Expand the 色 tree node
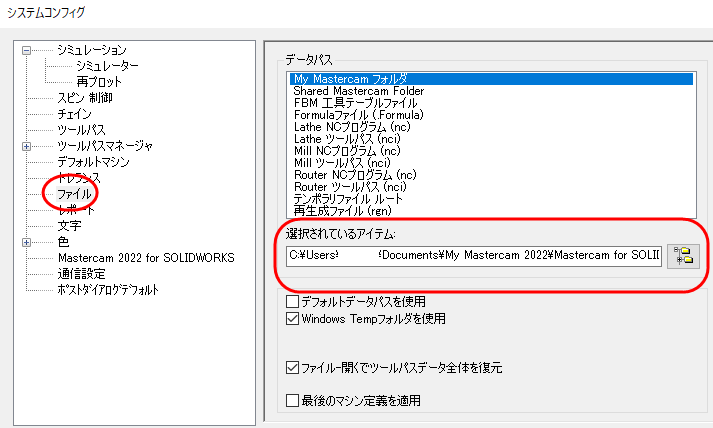This screenshot has width=713, height=428. coord(26,242)
